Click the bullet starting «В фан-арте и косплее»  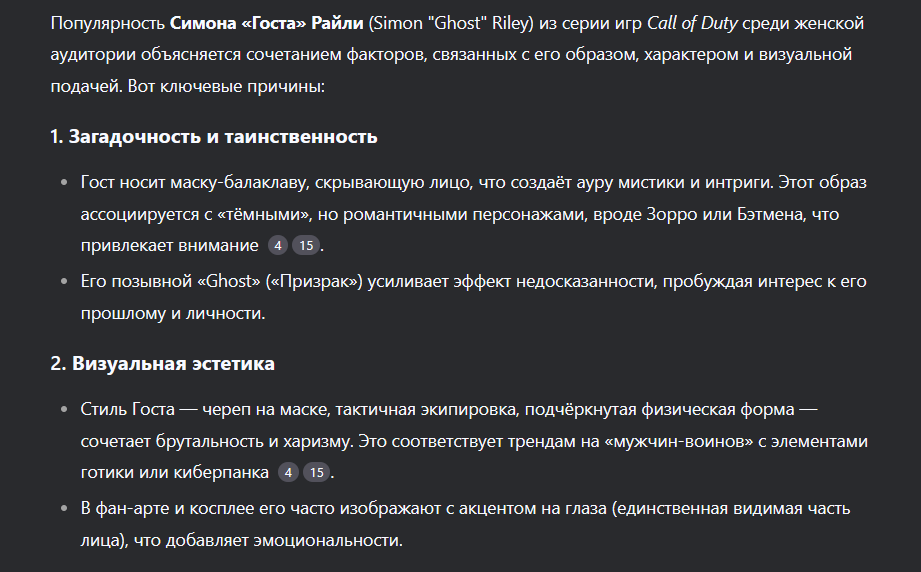(x=465, y=524)
